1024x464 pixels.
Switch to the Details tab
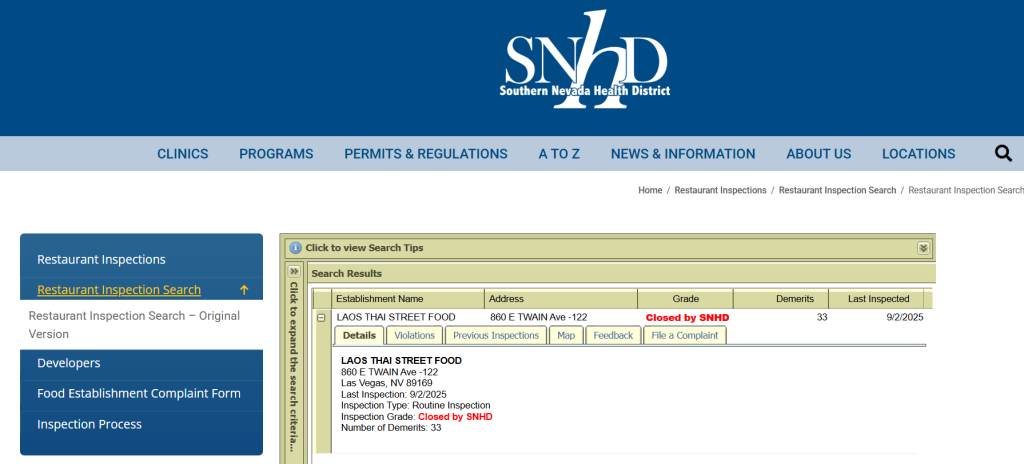359,335
